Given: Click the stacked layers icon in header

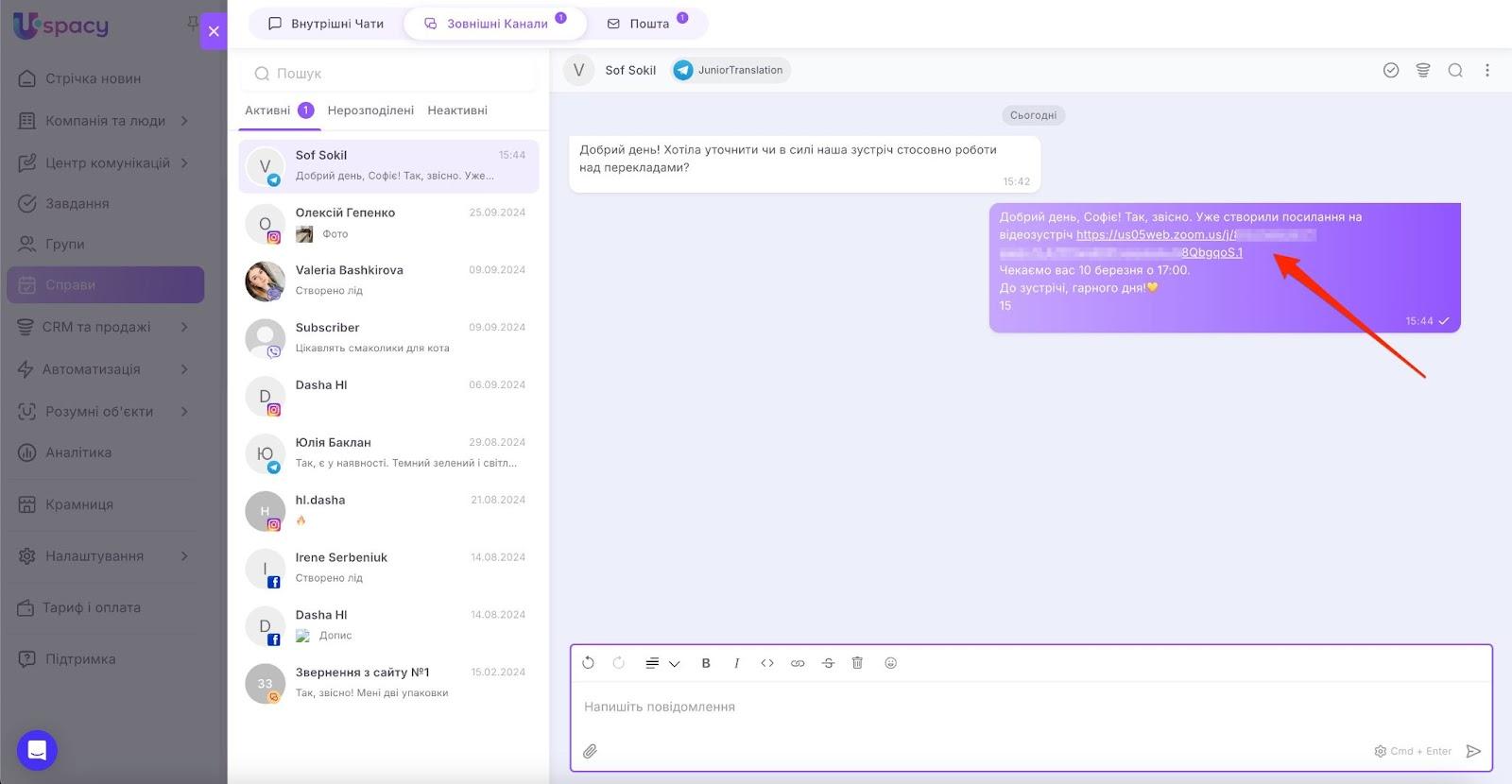Looking at the screenshot, I should (x=1423, y=70).
